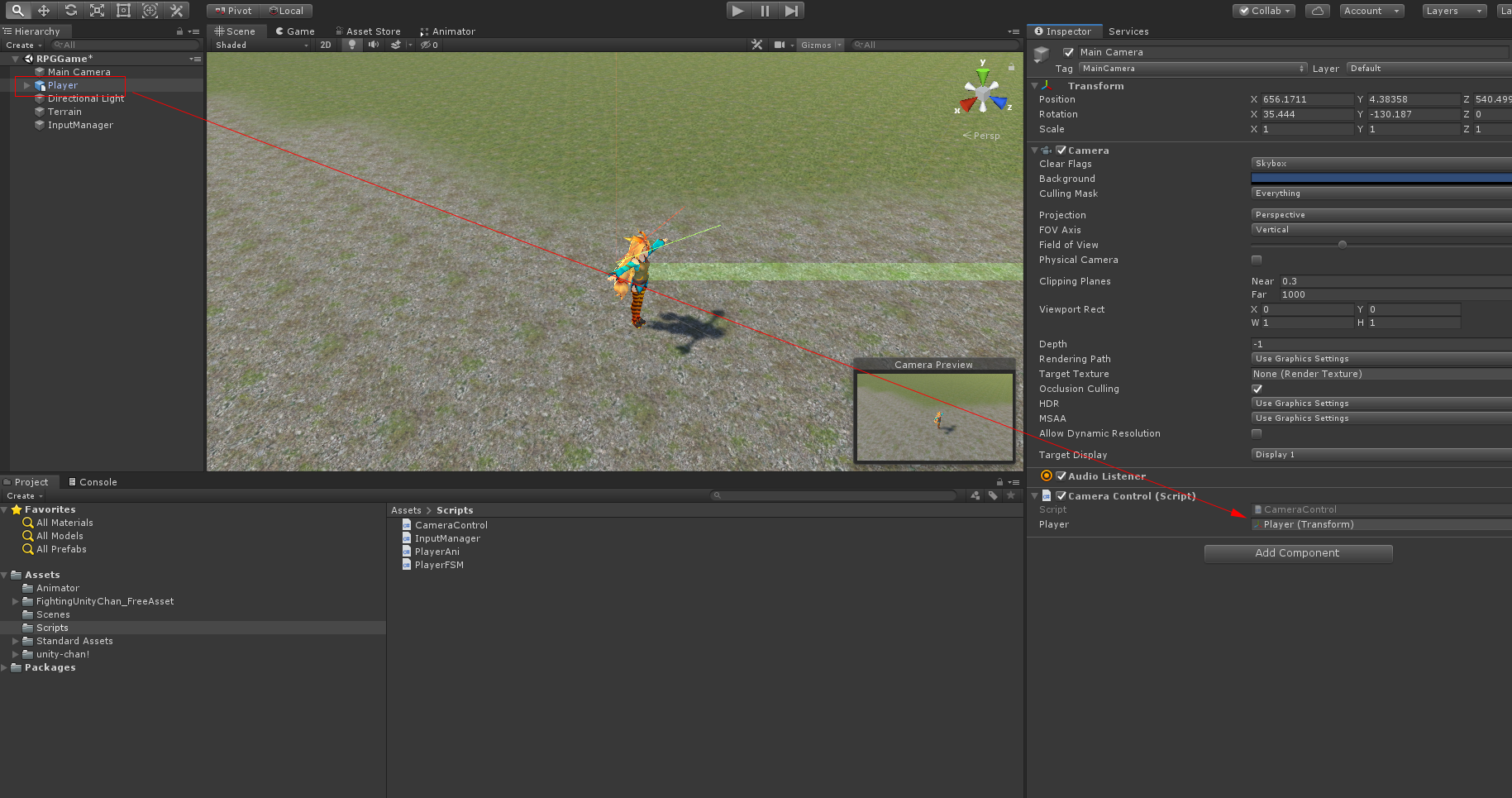The height and width of the screenshot is (798, 1512).
Task: Save search as favorite star icon
Action: pyautogui.click(x=1010, y=495)
